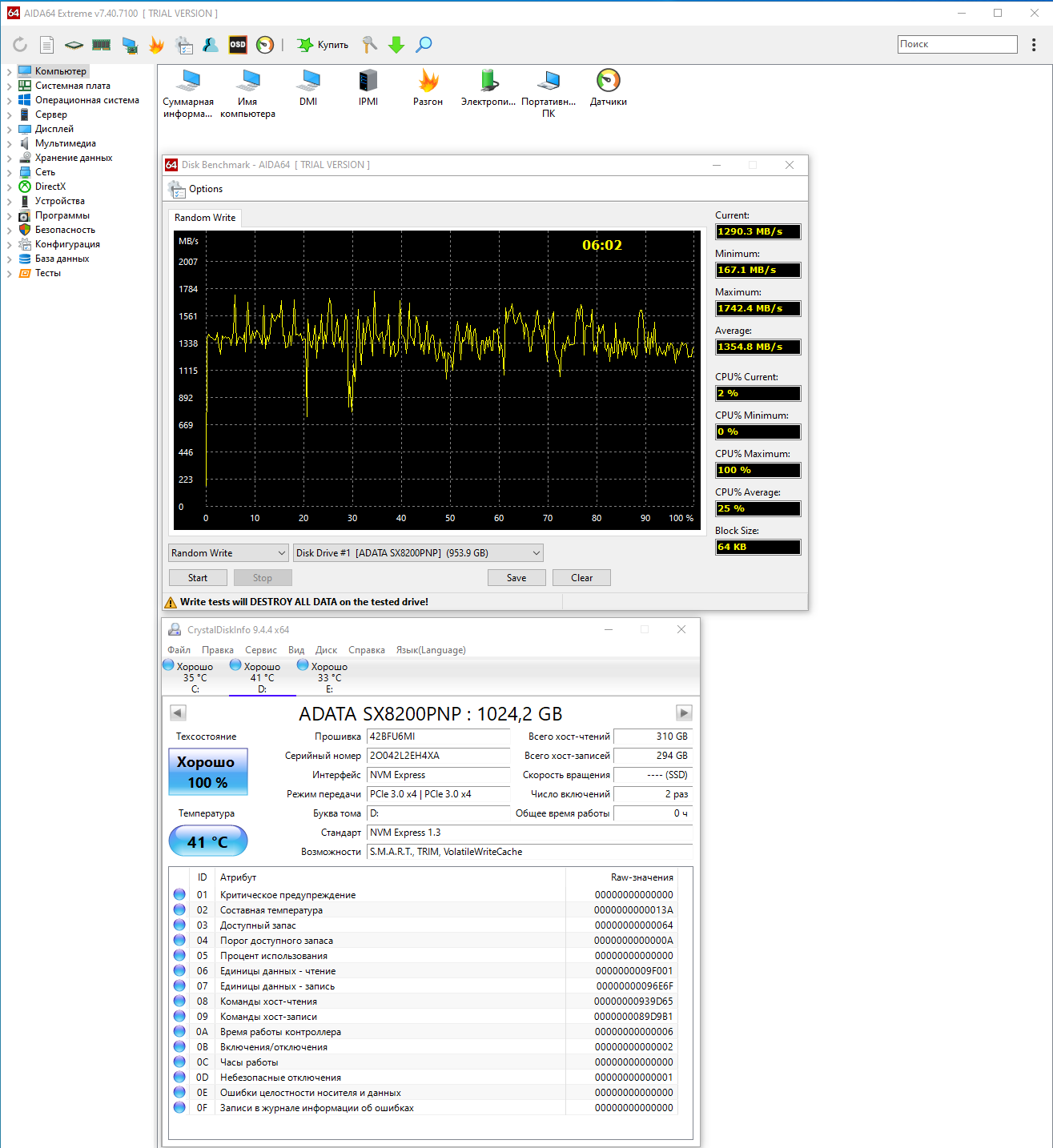Select Дисплей in the tree
The width and height of the screenshot is (1053, 1148).
[x=54, y=129]
